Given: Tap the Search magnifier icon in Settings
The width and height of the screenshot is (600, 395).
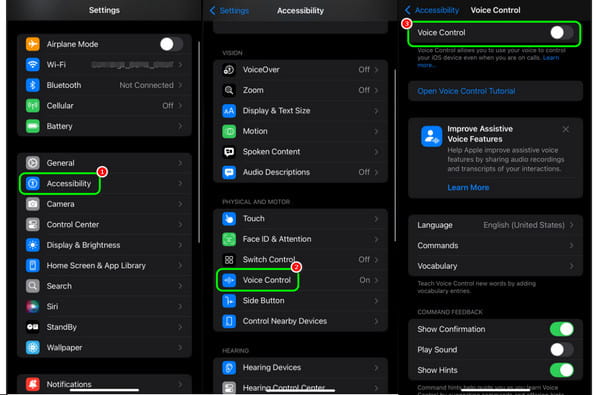Looking at the screenshot, I should coord(33,286).
